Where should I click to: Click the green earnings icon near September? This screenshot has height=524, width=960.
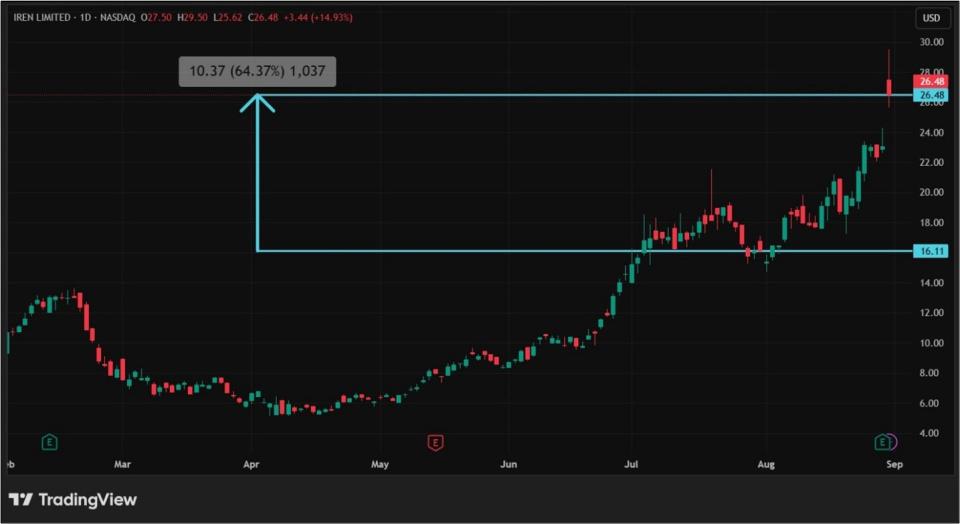click(x=882, y=441)
